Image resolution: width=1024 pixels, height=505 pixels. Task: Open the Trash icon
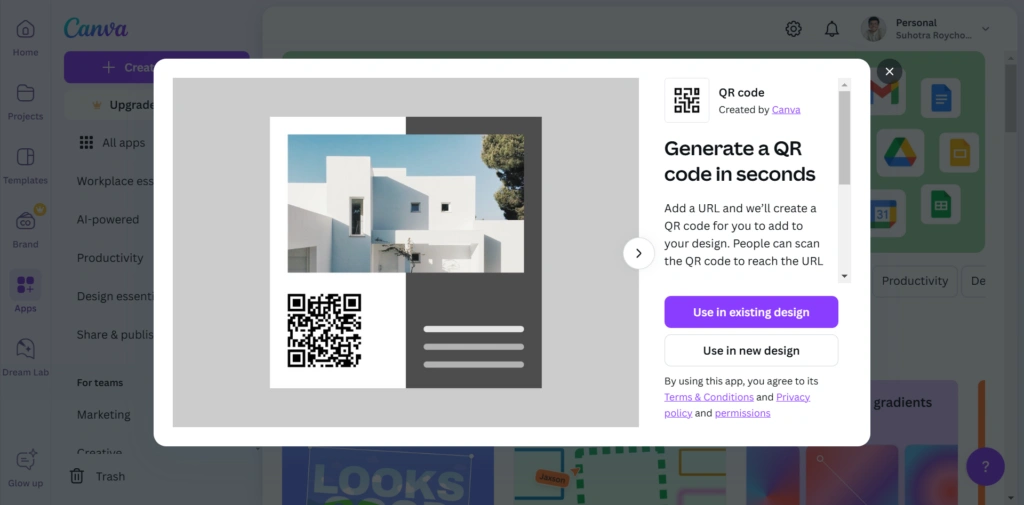pyautogui.click(x=76, y=476)
